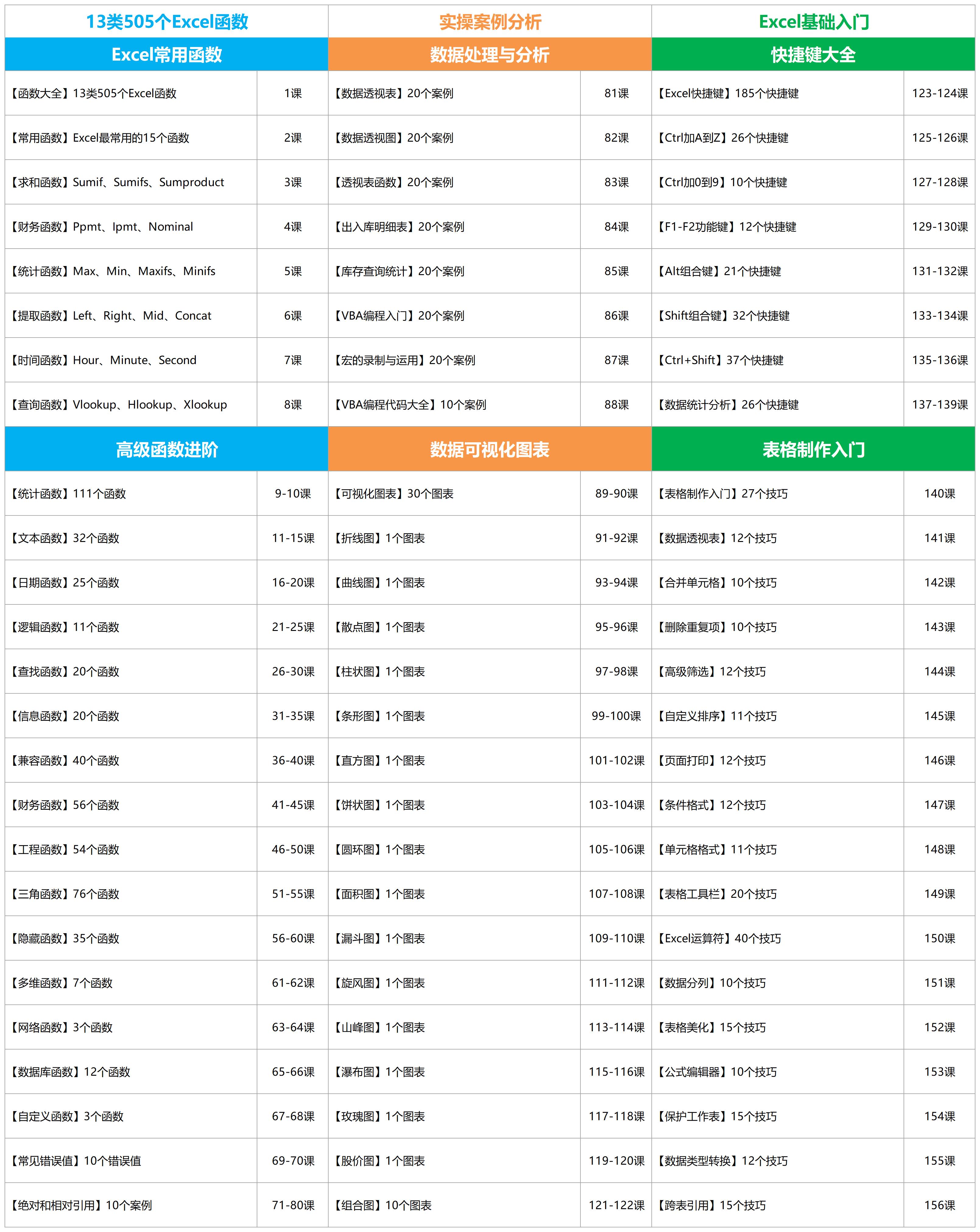Image resolution: width=980 pixels, height=1232 pixels.
Task: Click '【绝对和相对引用】10个案例' cell
Action: point(131,1205)
